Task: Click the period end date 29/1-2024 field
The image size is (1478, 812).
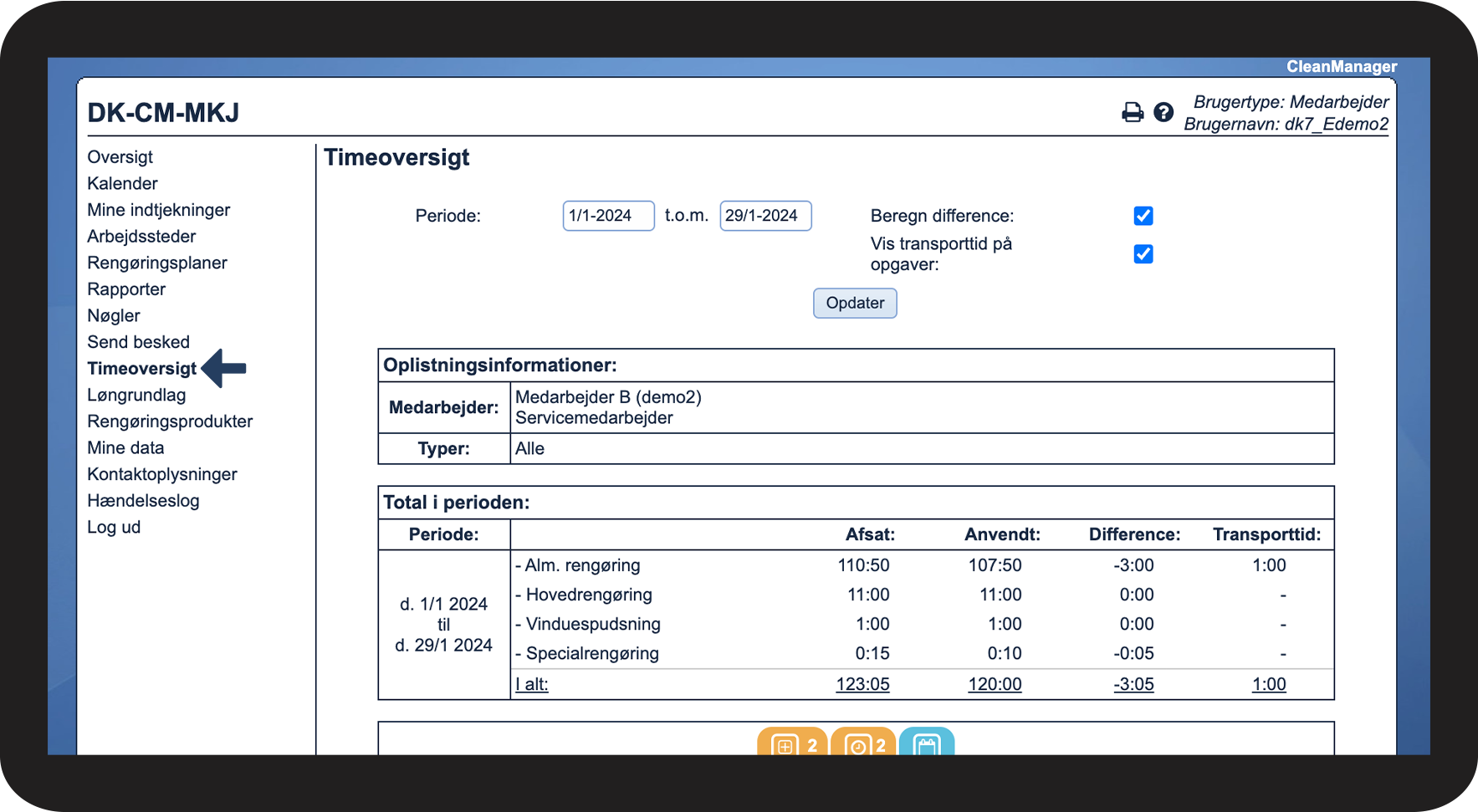Action: coord(765,216)
